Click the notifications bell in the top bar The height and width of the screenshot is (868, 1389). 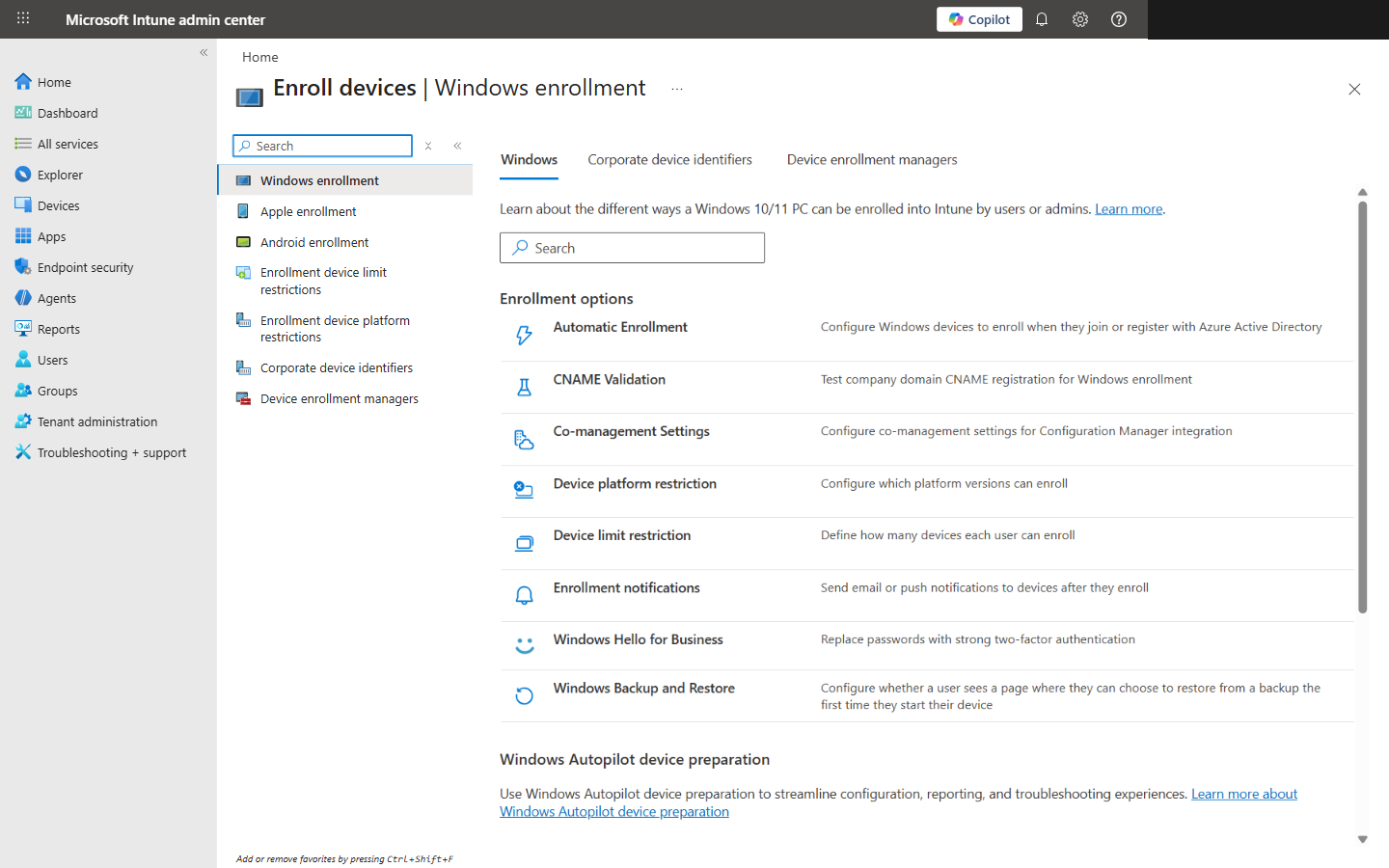pos(1042,18)
